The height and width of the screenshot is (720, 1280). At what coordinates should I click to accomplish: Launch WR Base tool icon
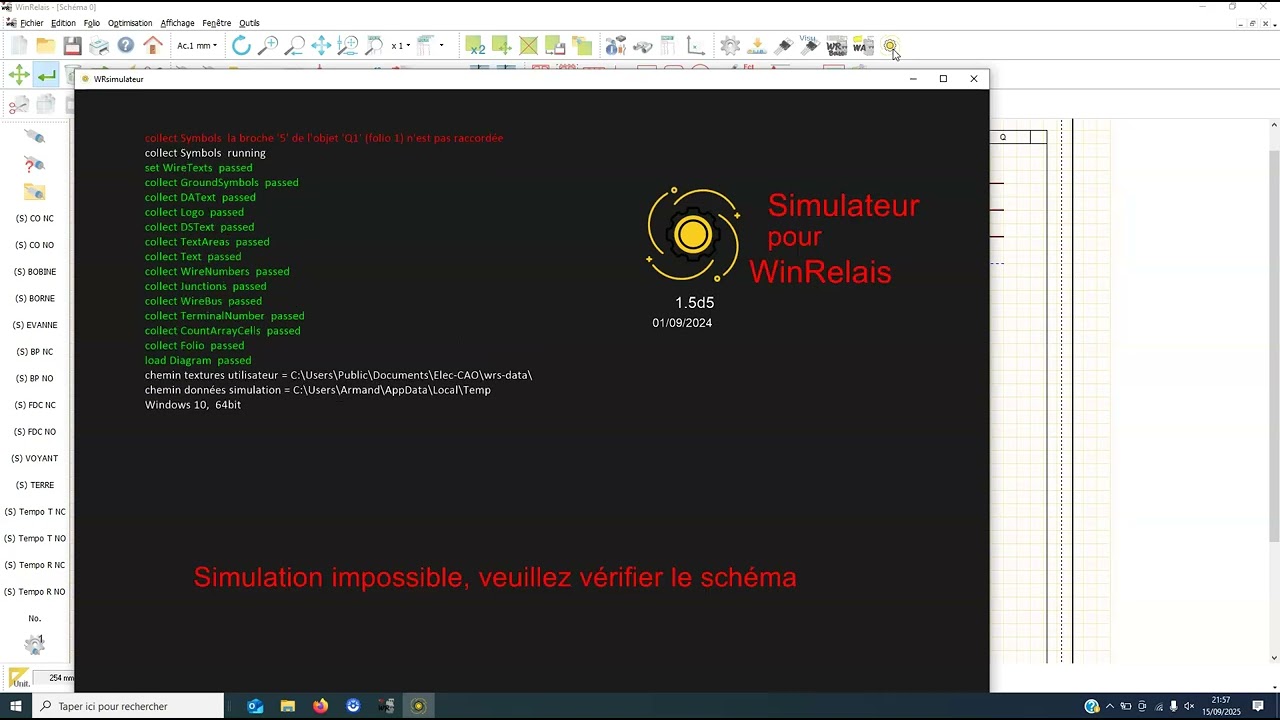pyautogui.click(x=836, y=46)
